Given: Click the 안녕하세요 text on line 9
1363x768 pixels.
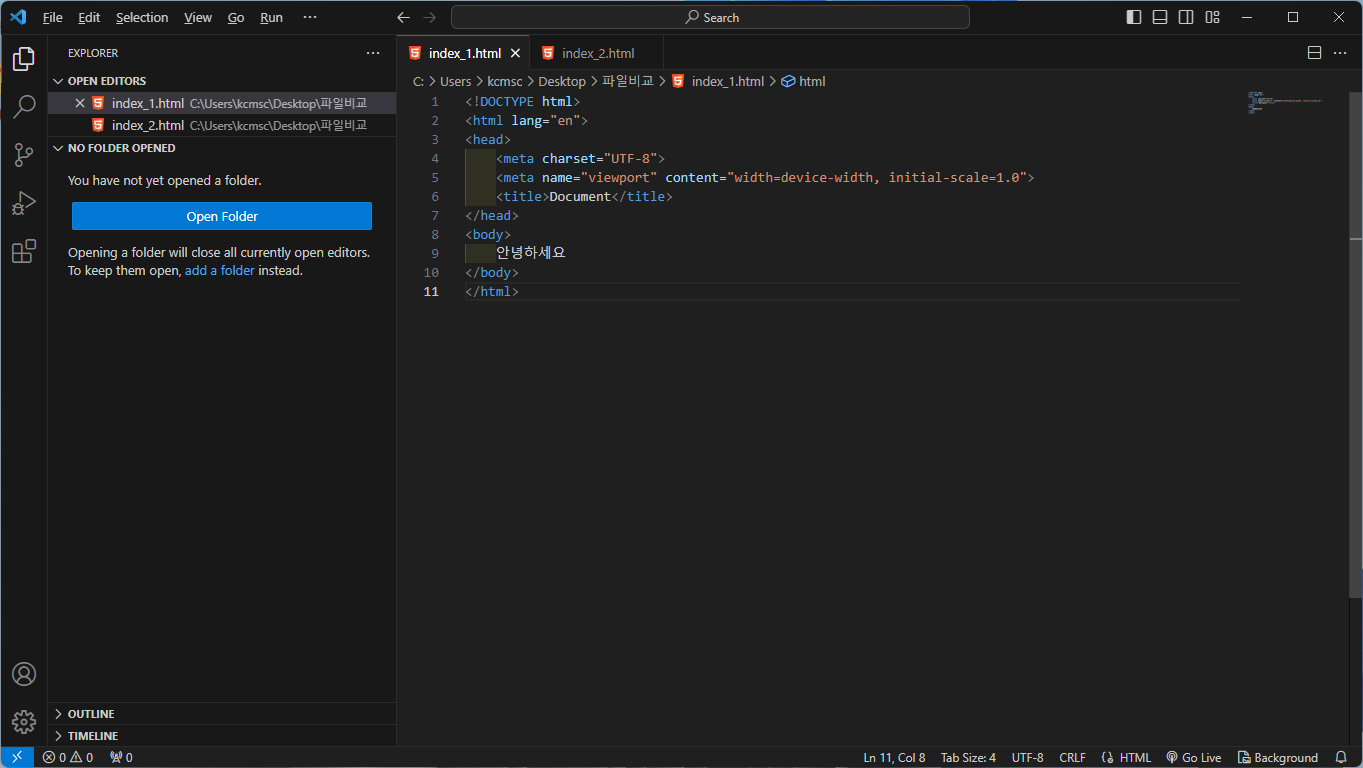Looking at the screenshot, I should point(531,253).
